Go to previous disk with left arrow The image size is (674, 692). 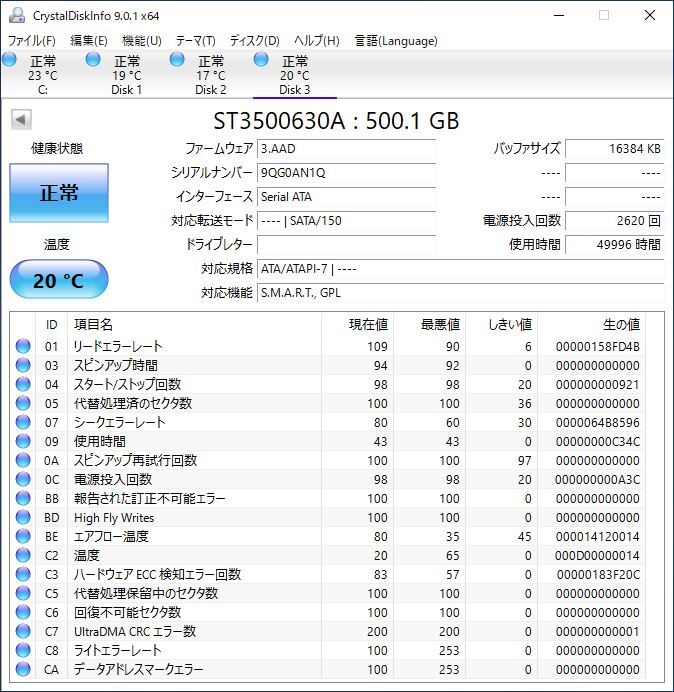[x=21, y=120]
